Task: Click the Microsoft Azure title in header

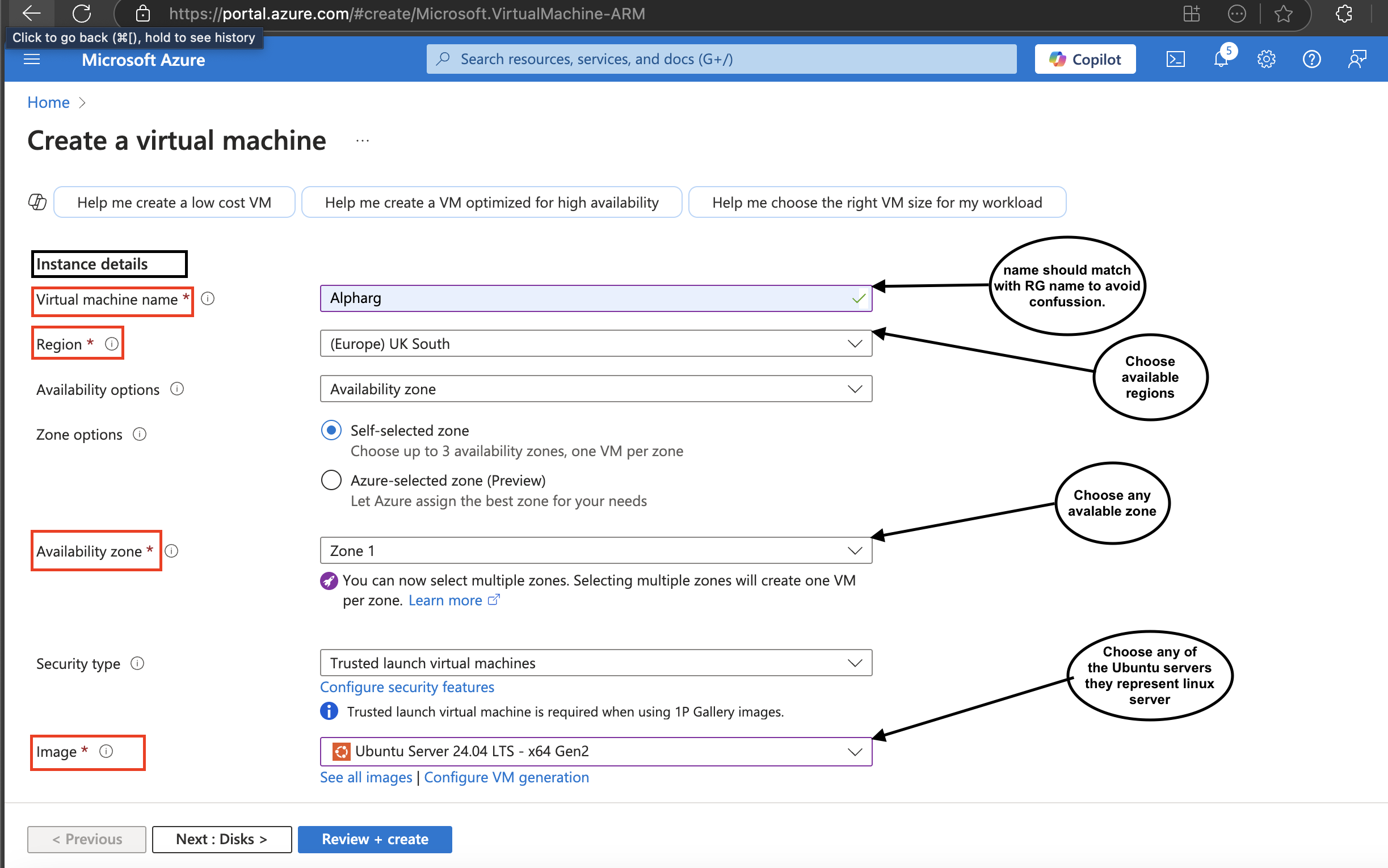Action: [144, 60]
